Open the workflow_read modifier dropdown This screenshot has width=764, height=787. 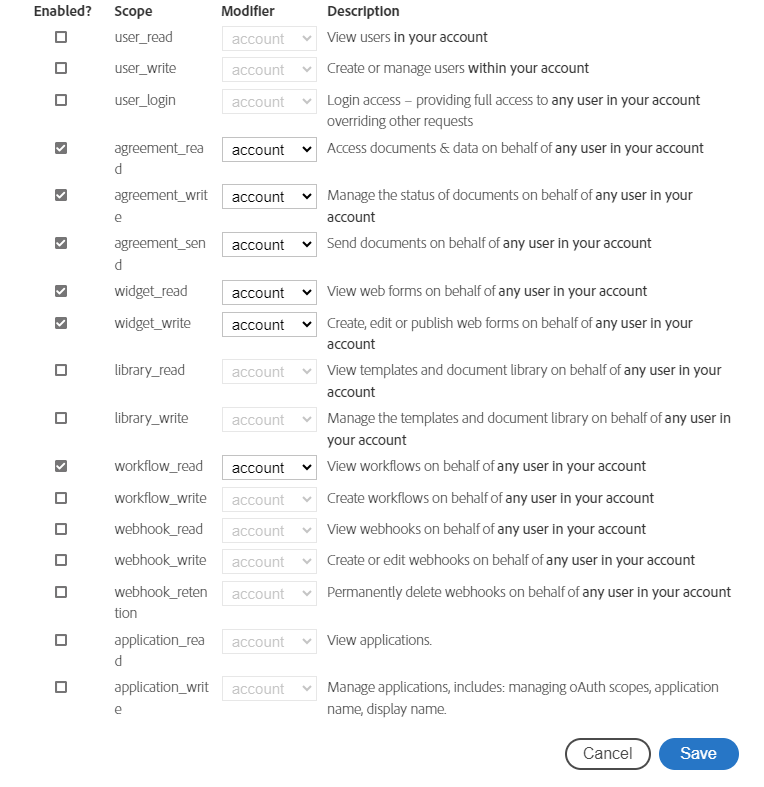click(270, 468)
